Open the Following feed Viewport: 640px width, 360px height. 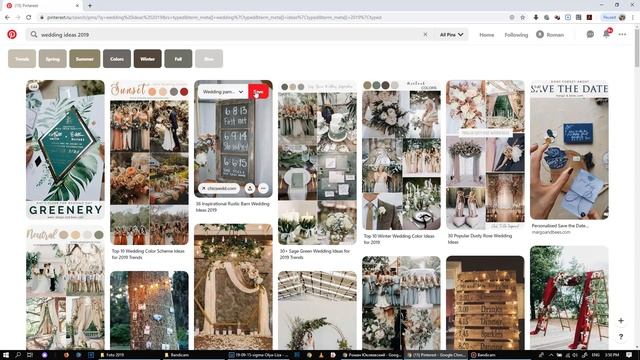[x=516, y=35]
